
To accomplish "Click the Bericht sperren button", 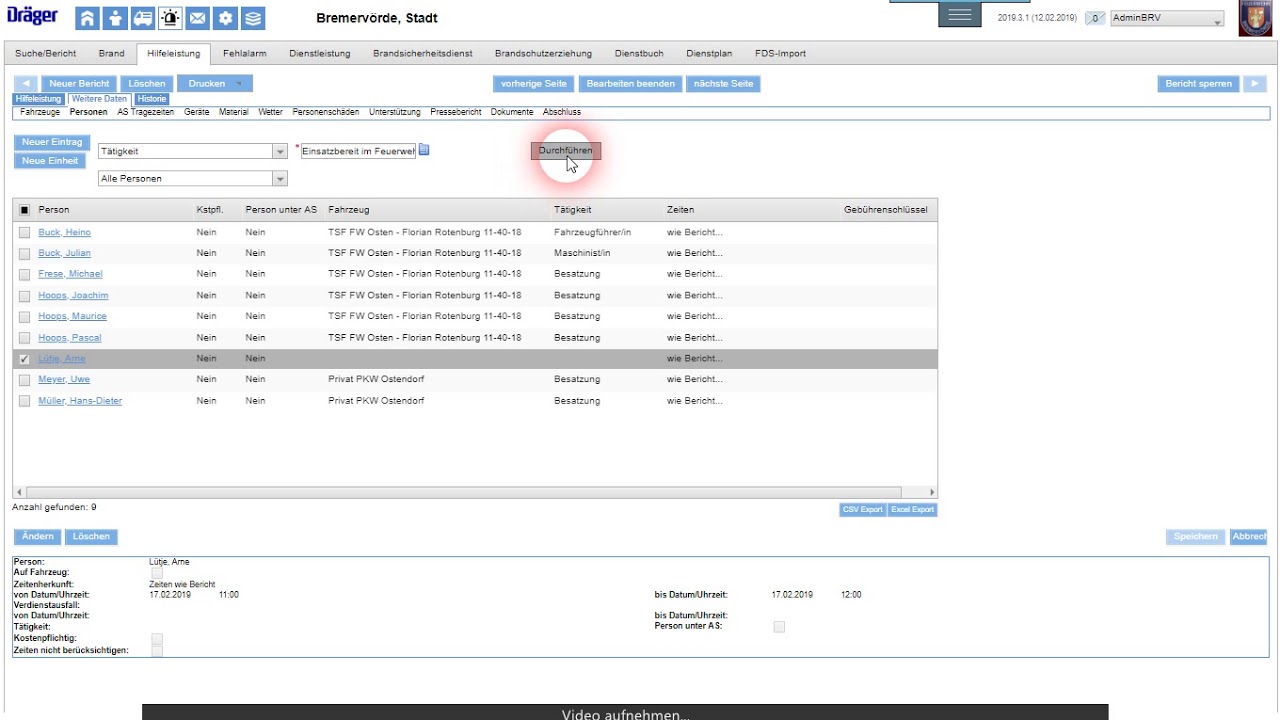I will (x=1198, y=84).
